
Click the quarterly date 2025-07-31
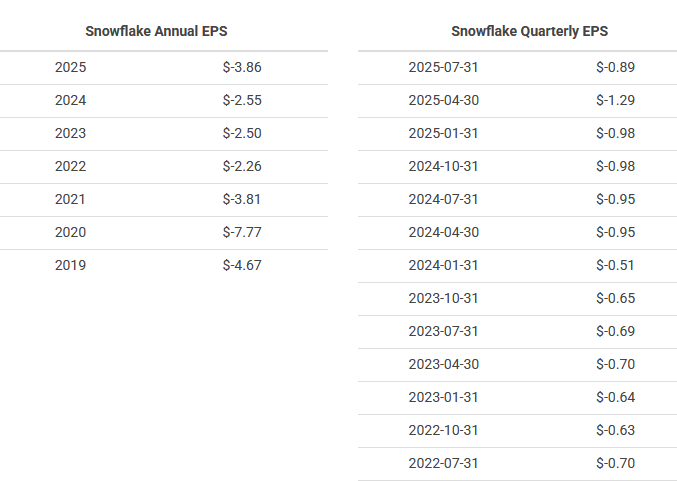point(444,68)
